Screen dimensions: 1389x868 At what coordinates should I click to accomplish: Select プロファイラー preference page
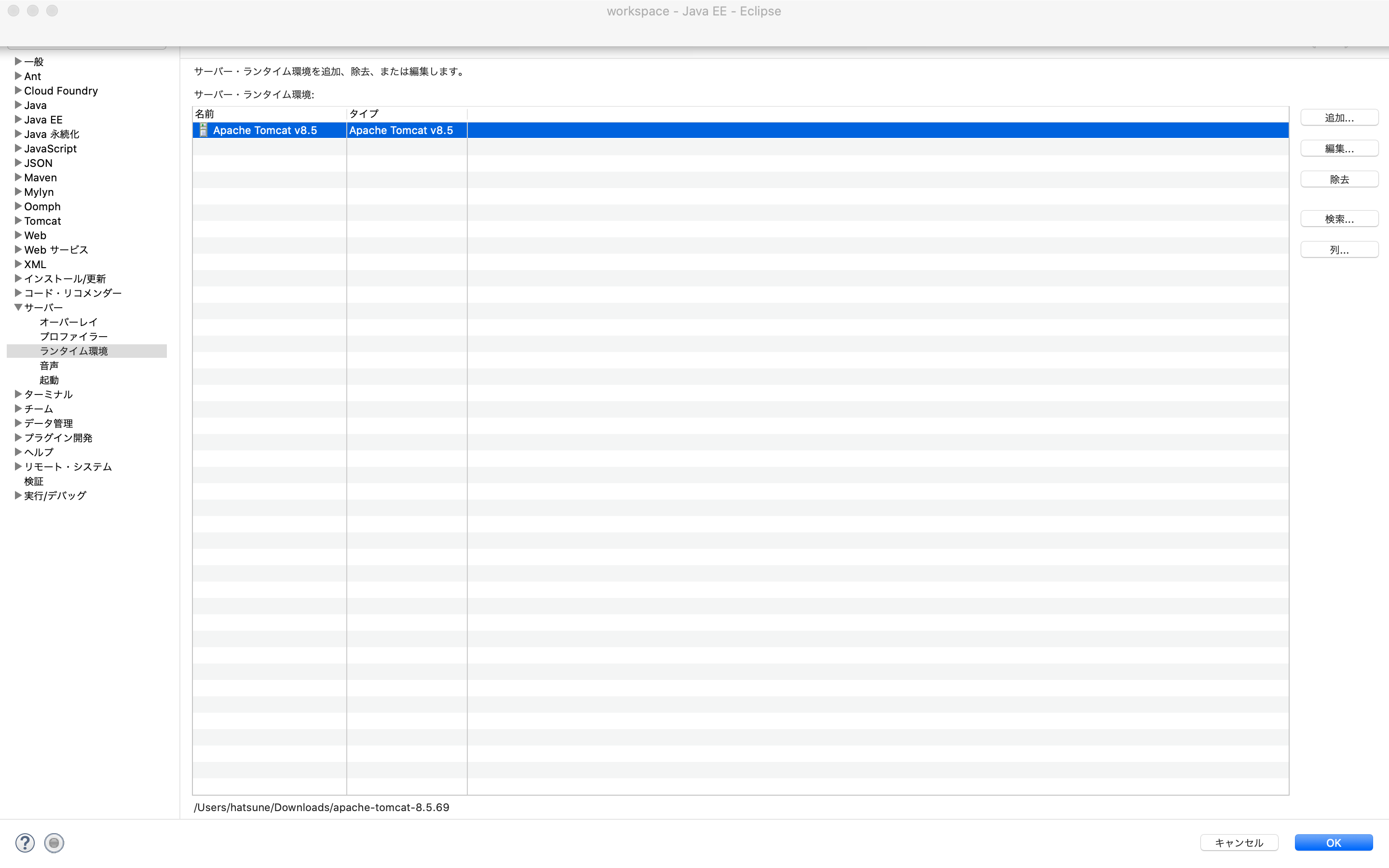pos(73,337)
